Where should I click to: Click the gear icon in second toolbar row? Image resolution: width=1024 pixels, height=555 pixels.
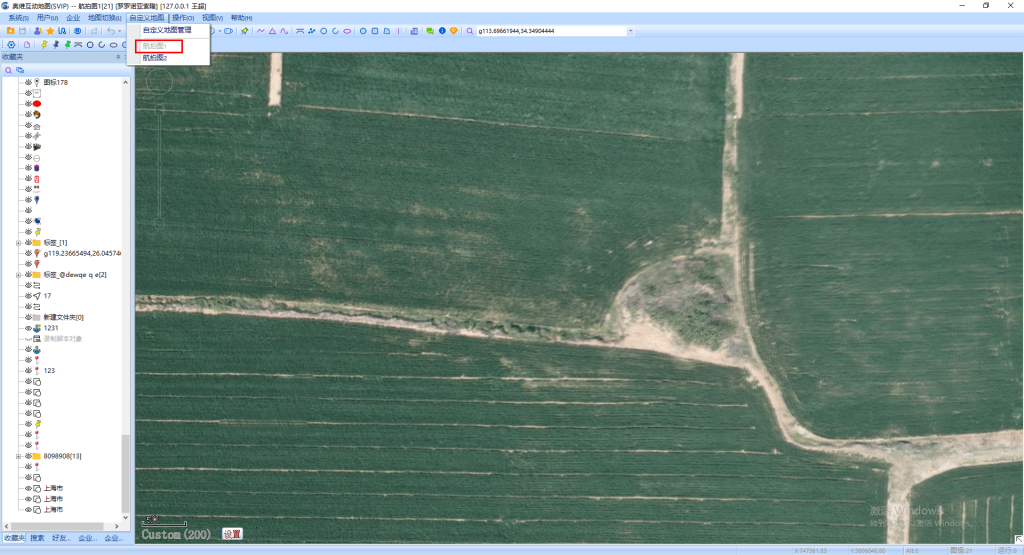pos(11,45)
